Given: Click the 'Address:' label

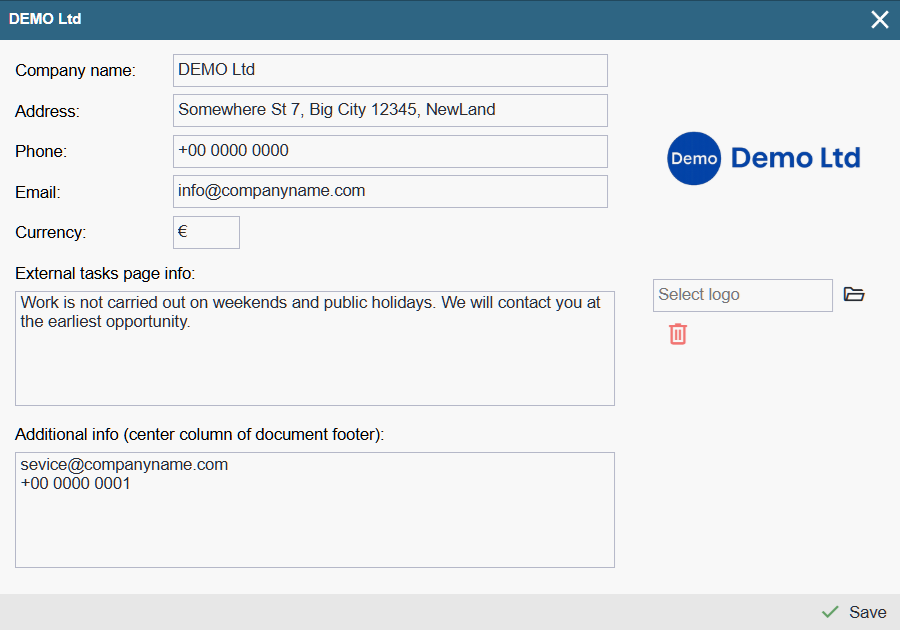Looking at the screenshot, I should pos(47,111).
